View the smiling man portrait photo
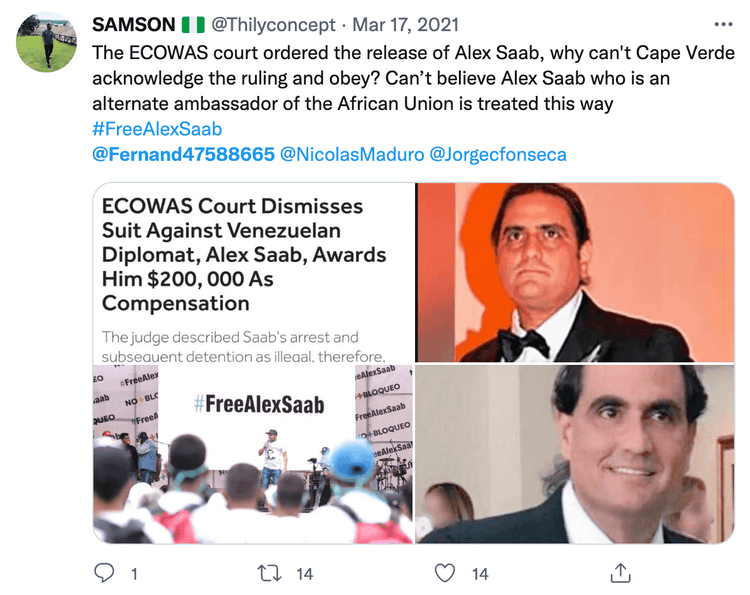 [575, 454]
